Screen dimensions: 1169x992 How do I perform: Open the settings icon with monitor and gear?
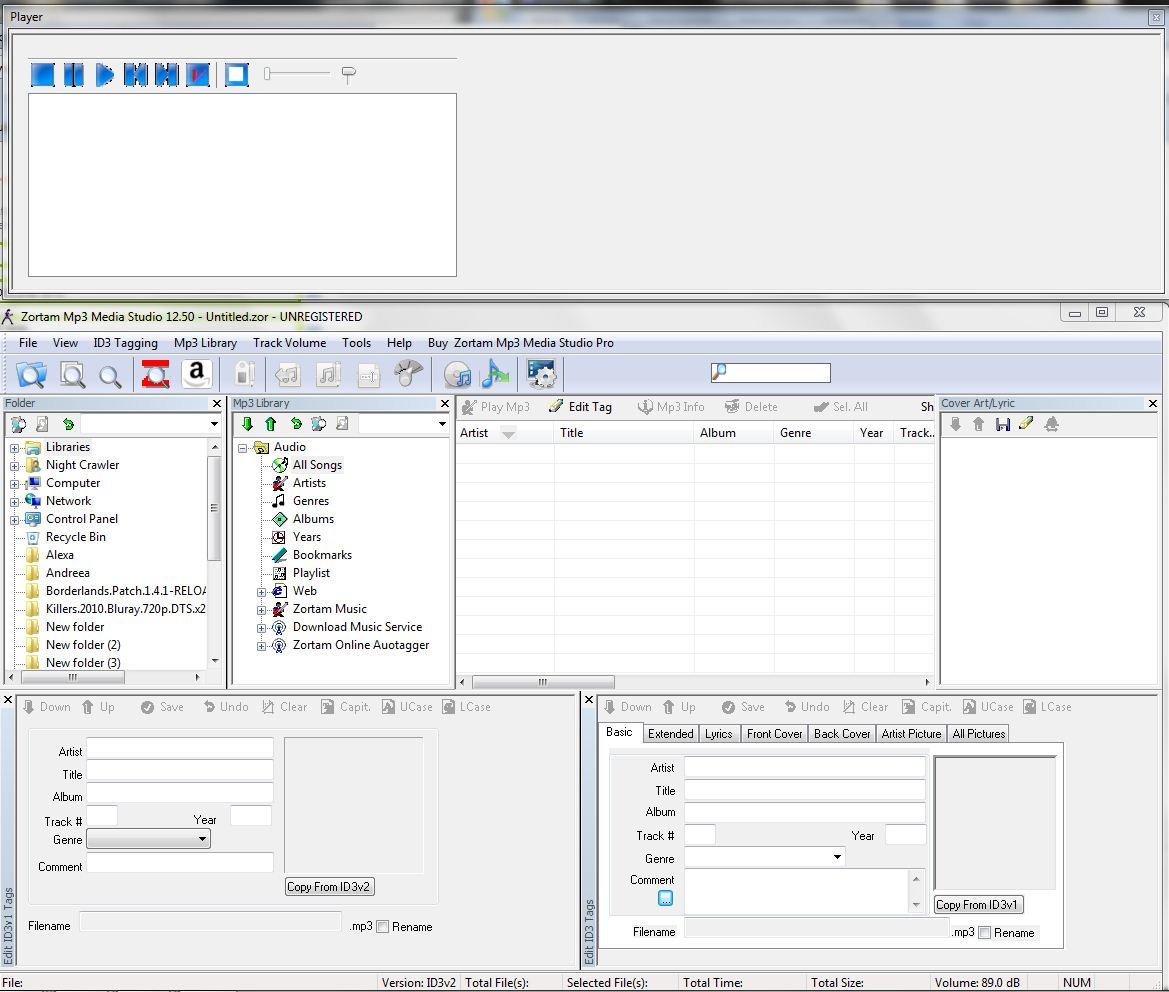541,375
